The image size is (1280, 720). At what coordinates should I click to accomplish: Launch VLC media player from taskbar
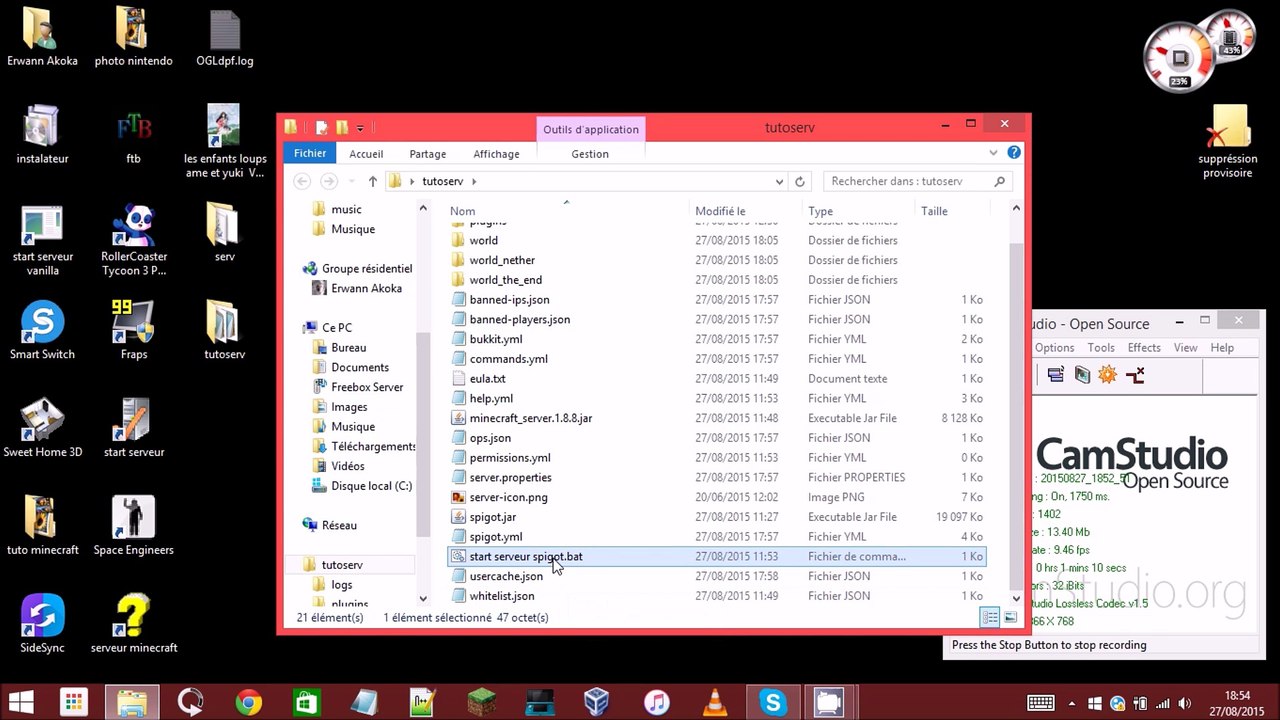coord(715,703)
